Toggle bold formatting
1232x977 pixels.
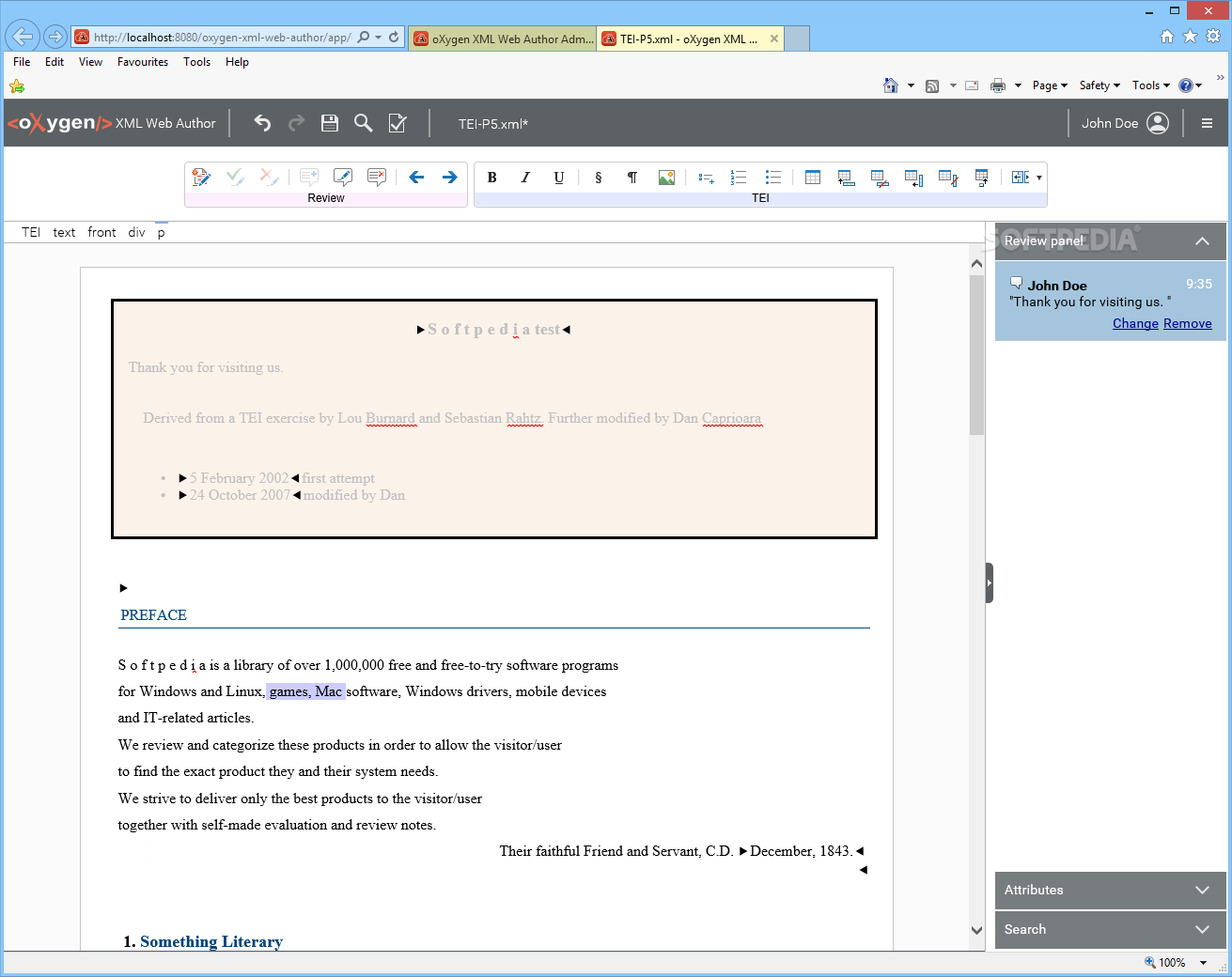pyautogui.click(x=491, y=177)
